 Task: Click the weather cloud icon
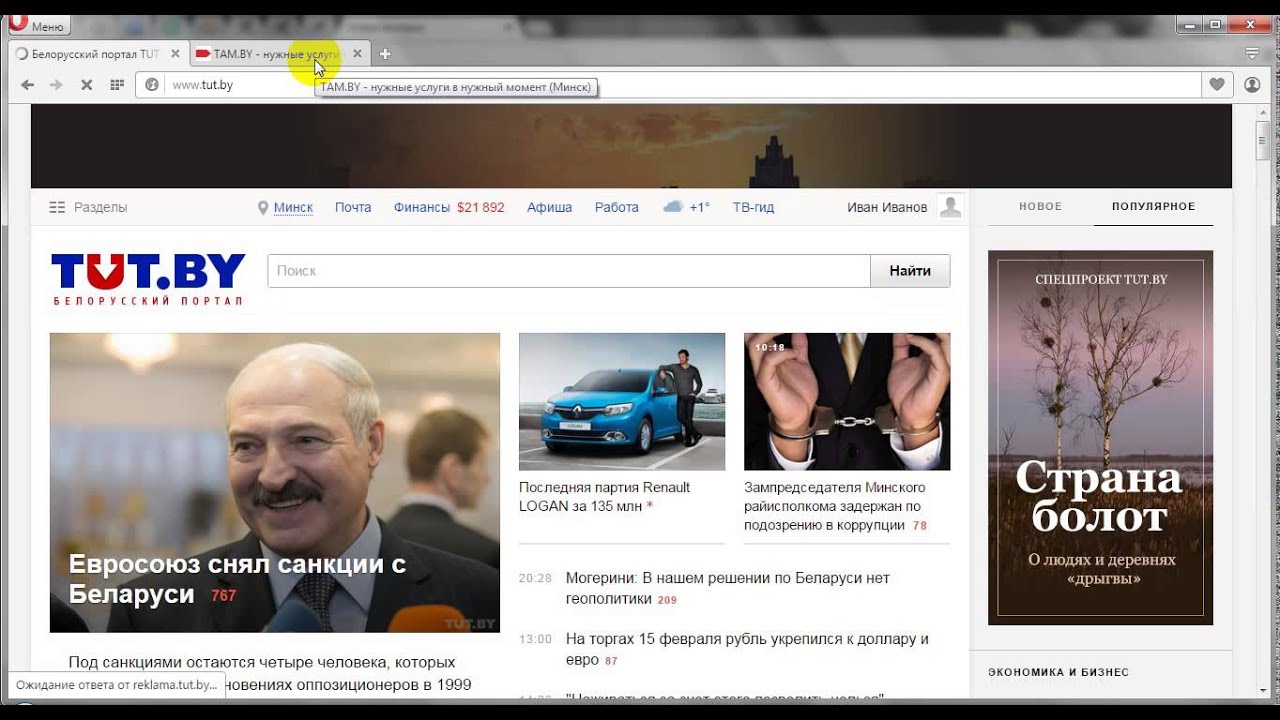pyautogui.click(x=673, y=207)
